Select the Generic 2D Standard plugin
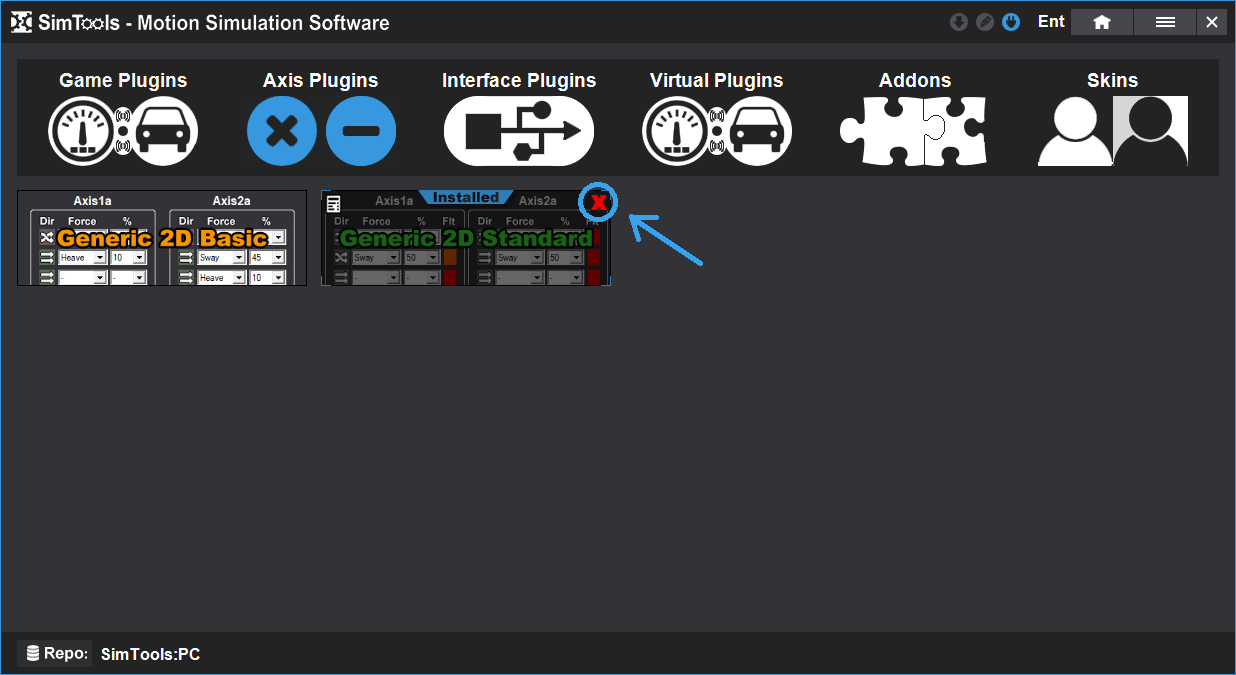This screenshot has width=1236, height=675. point(466,238)
